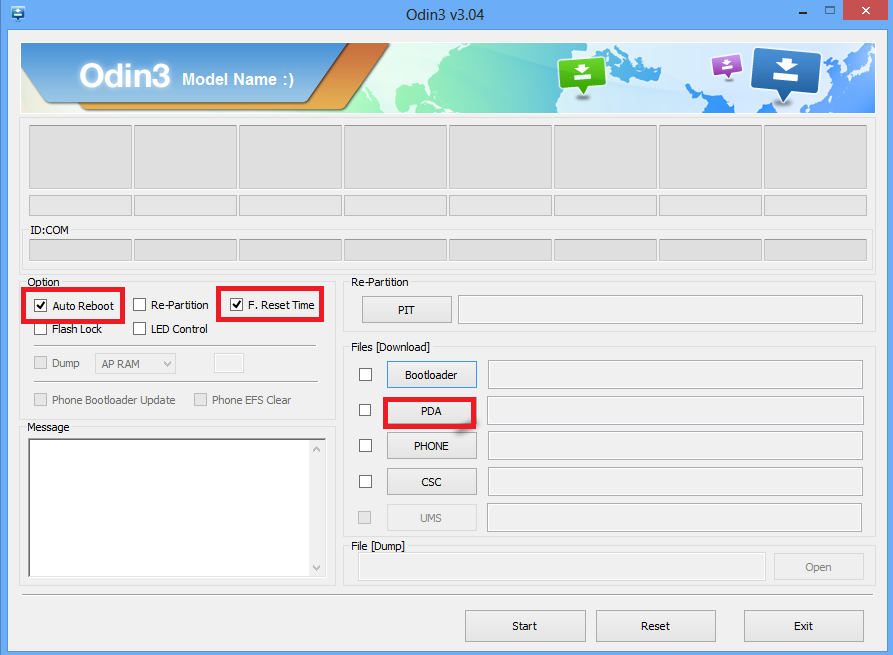Disable the F. Reset Time option
Image resolution: width=893 pixels, height=655 pixels.
236,305
